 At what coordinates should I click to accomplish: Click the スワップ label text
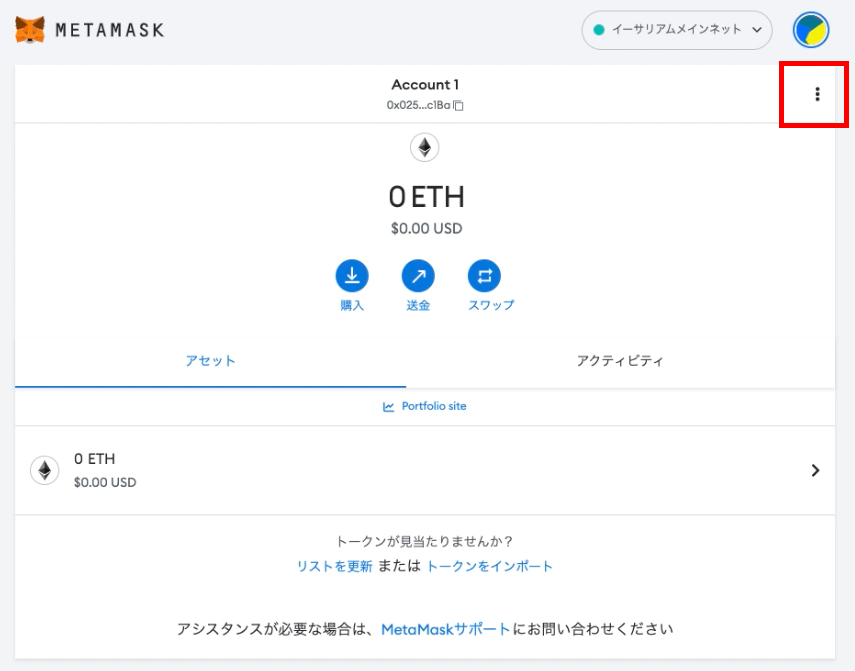491,305
